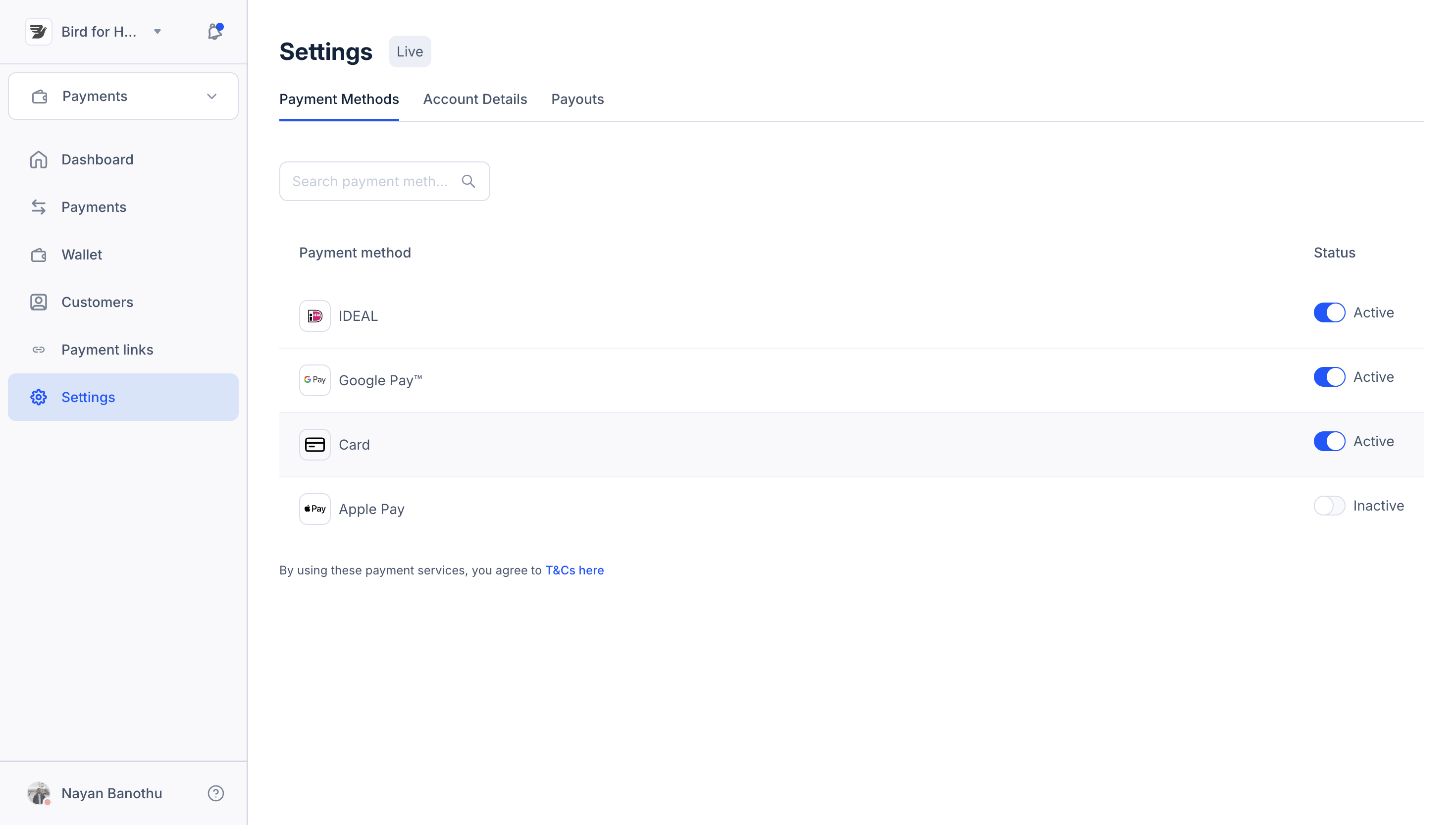Open Nayan Banothu profile menu
This screenshot has width=1456, height=825.
pos(111,793)
